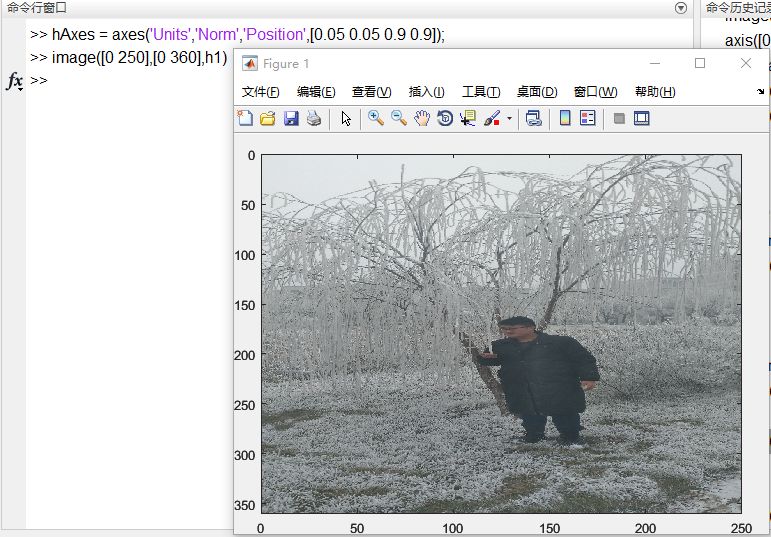The width and height of the screenshot is (771, 537).
Task: Click the MATLAB logo in Figure 1 title bar
Action: 250,63
